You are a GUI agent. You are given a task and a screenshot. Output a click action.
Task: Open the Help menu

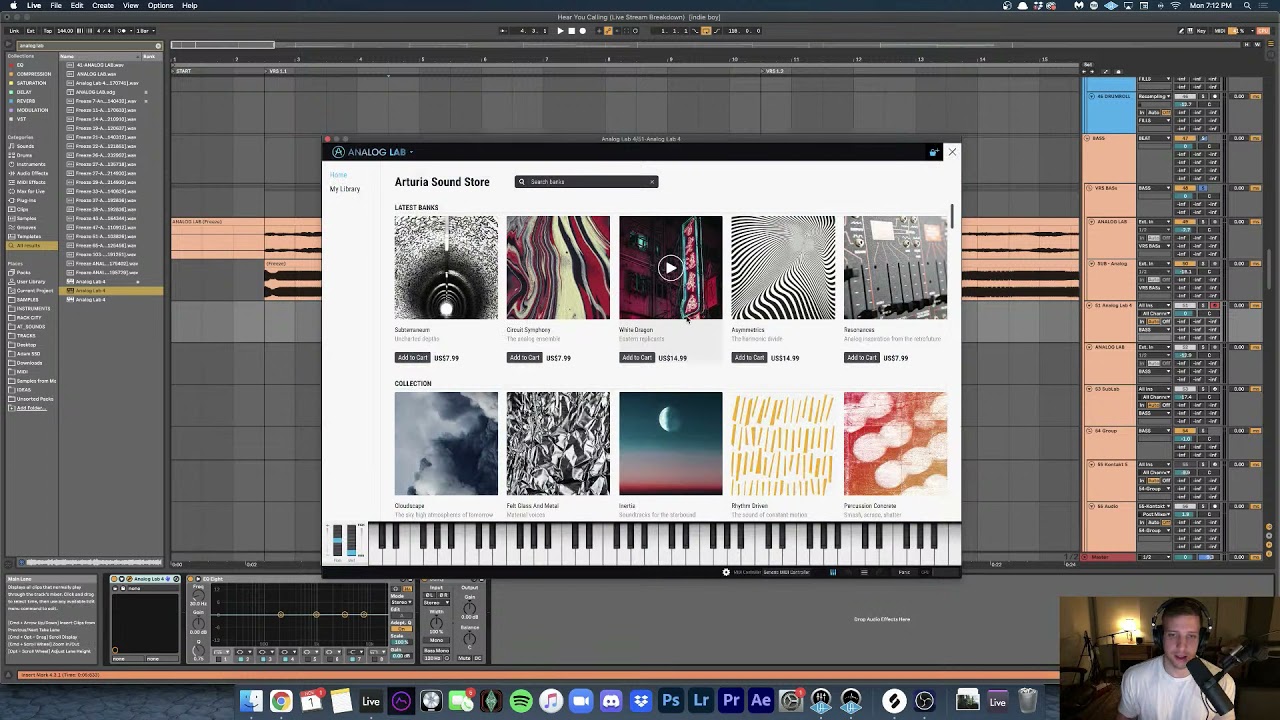(190, 6)
